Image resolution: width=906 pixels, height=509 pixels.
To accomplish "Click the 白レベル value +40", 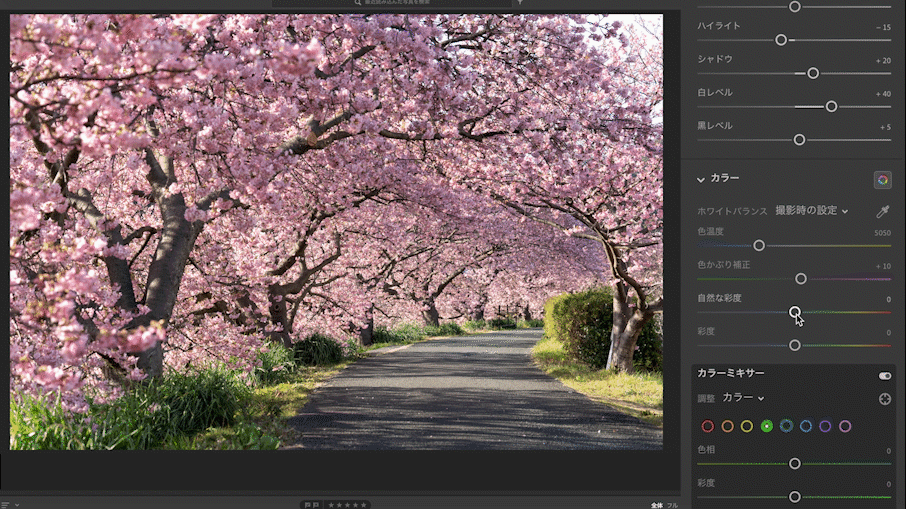I will pyautogui.click(x=883, y=94).
